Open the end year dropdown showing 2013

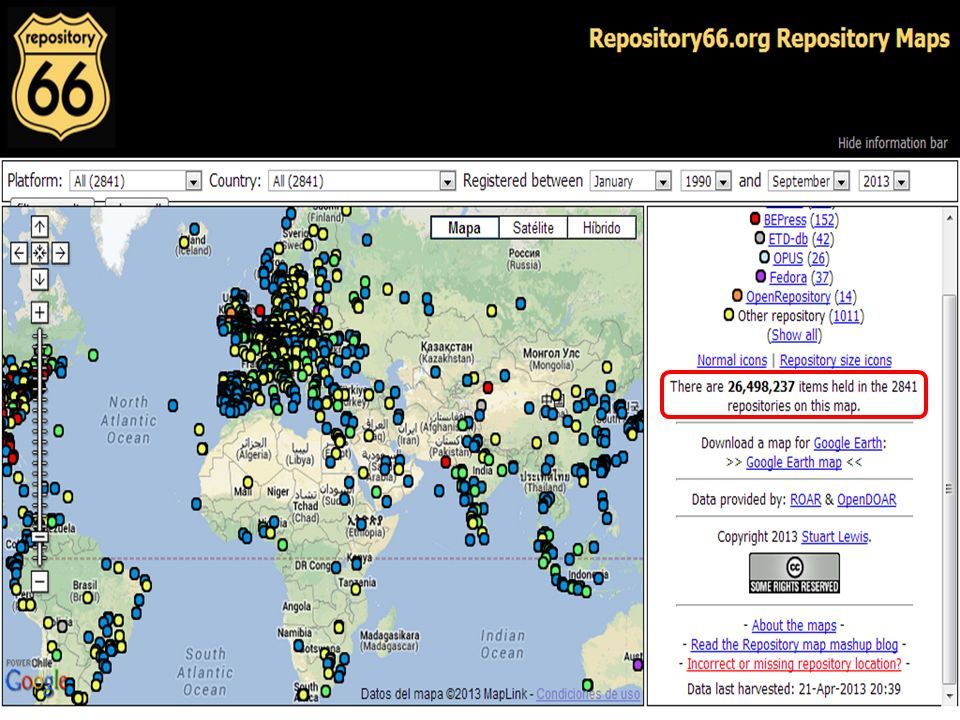click(x=884, y=181)
